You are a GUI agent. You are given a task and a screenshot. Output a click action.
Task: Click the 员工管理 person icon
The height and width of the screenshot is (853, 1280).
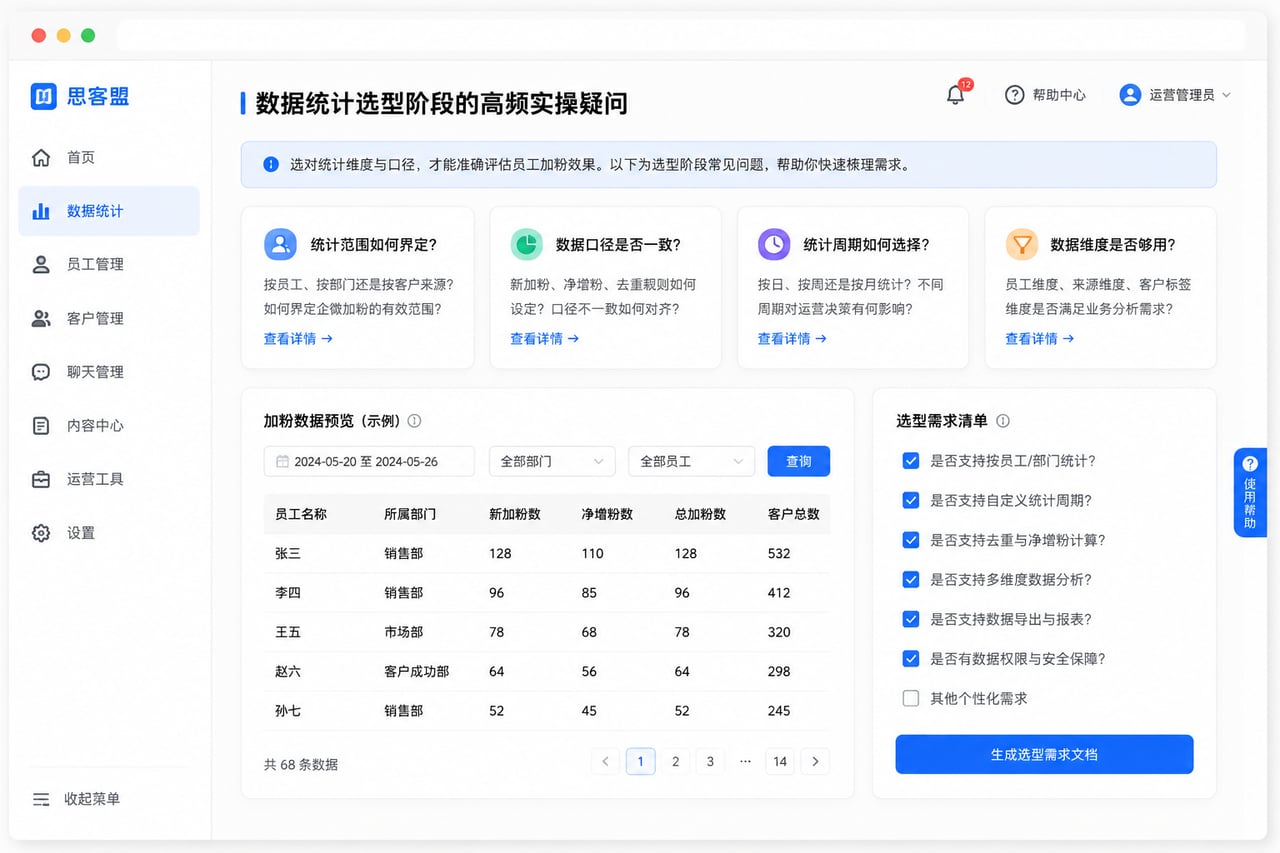click(x=41, y=265)
